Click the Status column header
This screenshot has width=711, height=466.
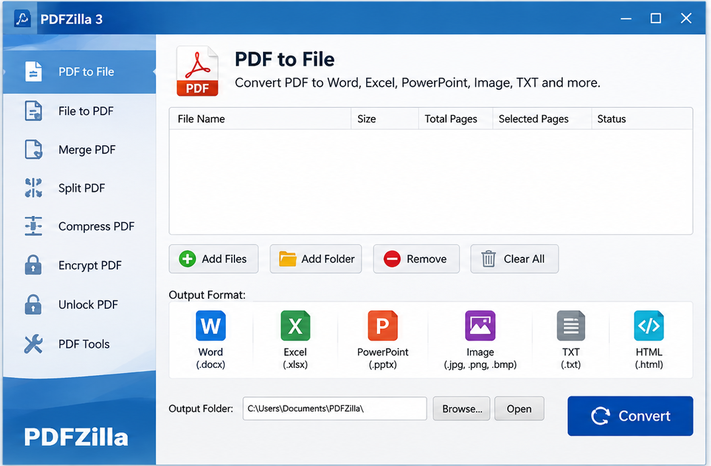[642, 119]
